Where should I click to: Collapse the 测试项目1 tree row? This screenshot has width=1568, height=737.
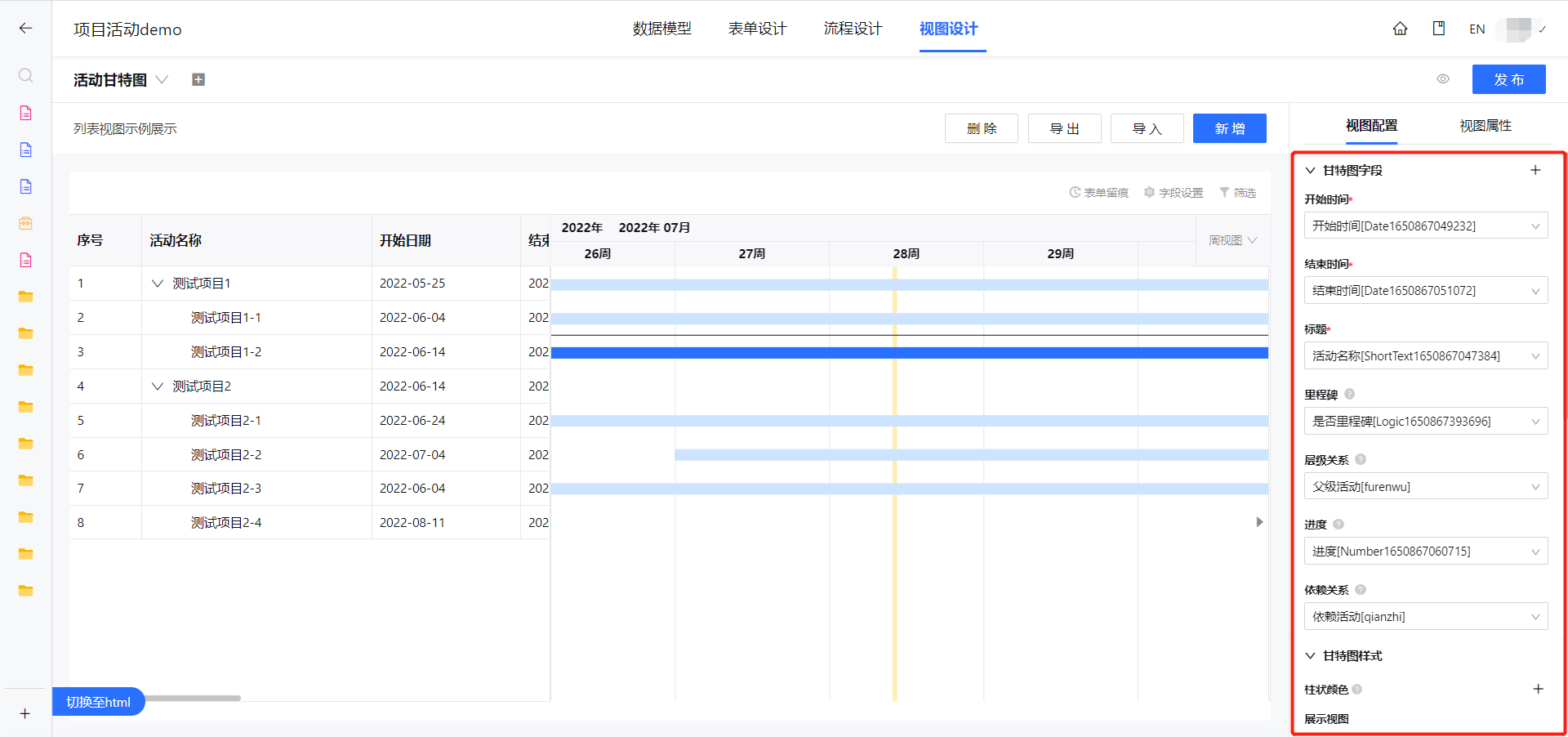[x=158, y=284]
